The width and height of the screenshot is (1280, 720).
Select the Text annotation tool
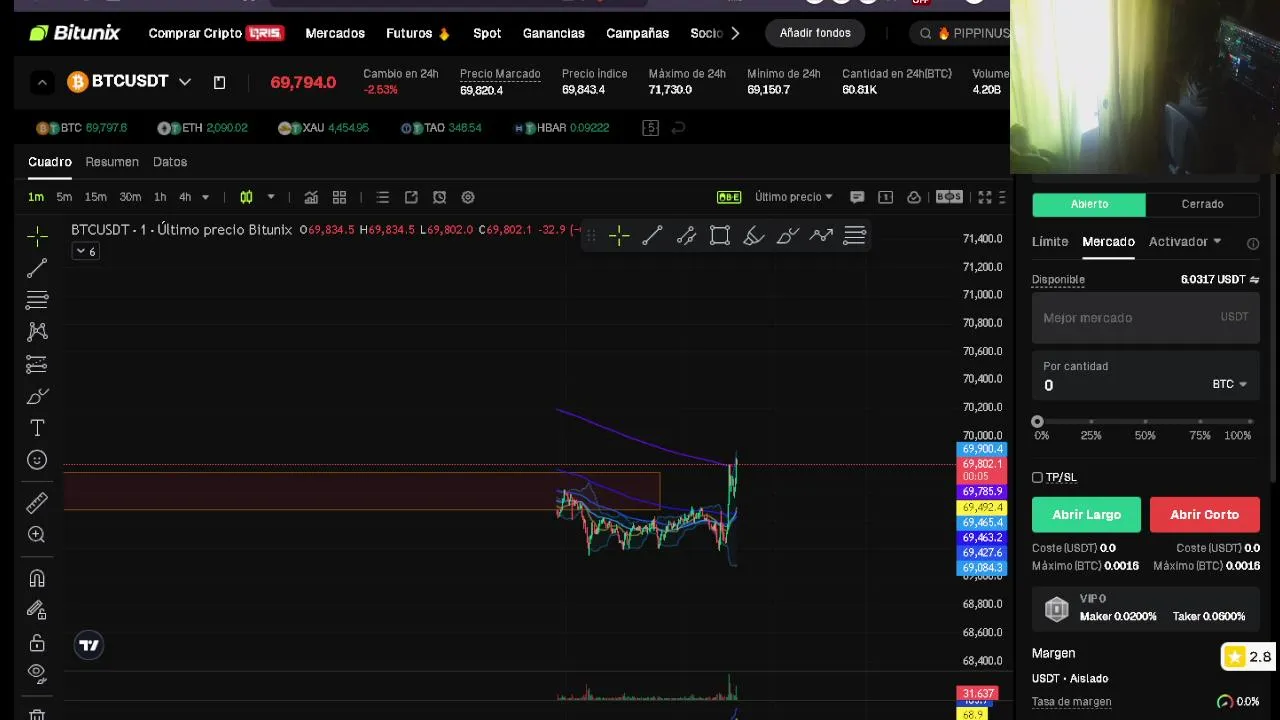pos(37,428)
